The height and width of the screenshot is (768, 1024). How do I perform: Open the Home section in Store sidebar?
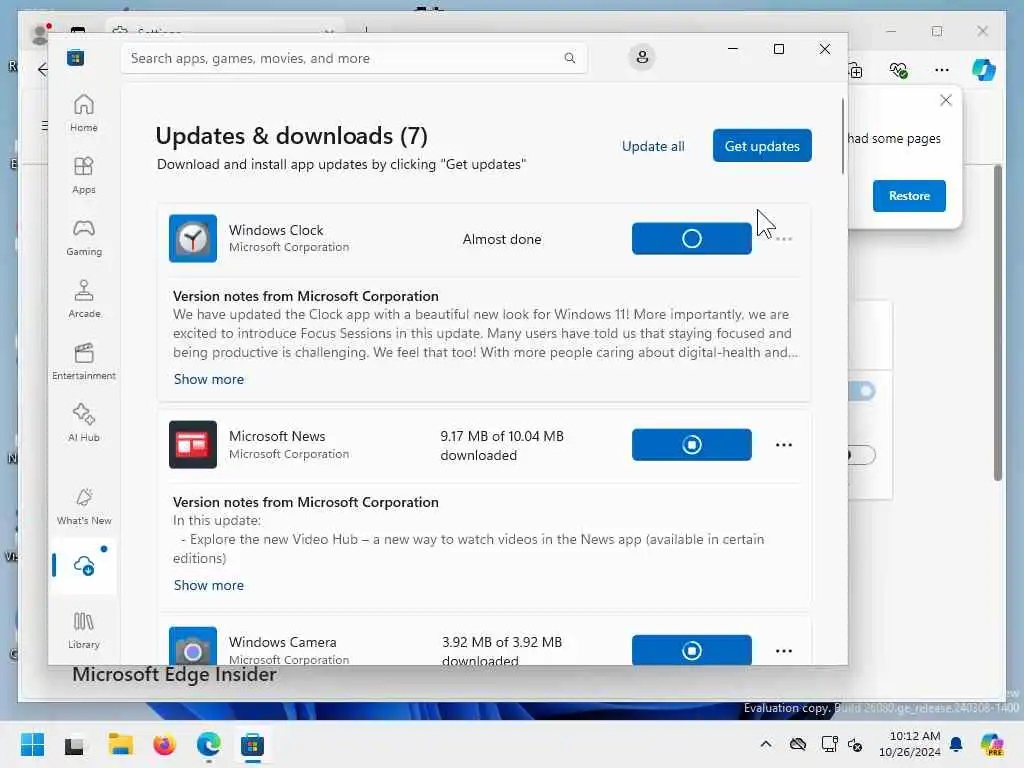[x=84, y=114]
